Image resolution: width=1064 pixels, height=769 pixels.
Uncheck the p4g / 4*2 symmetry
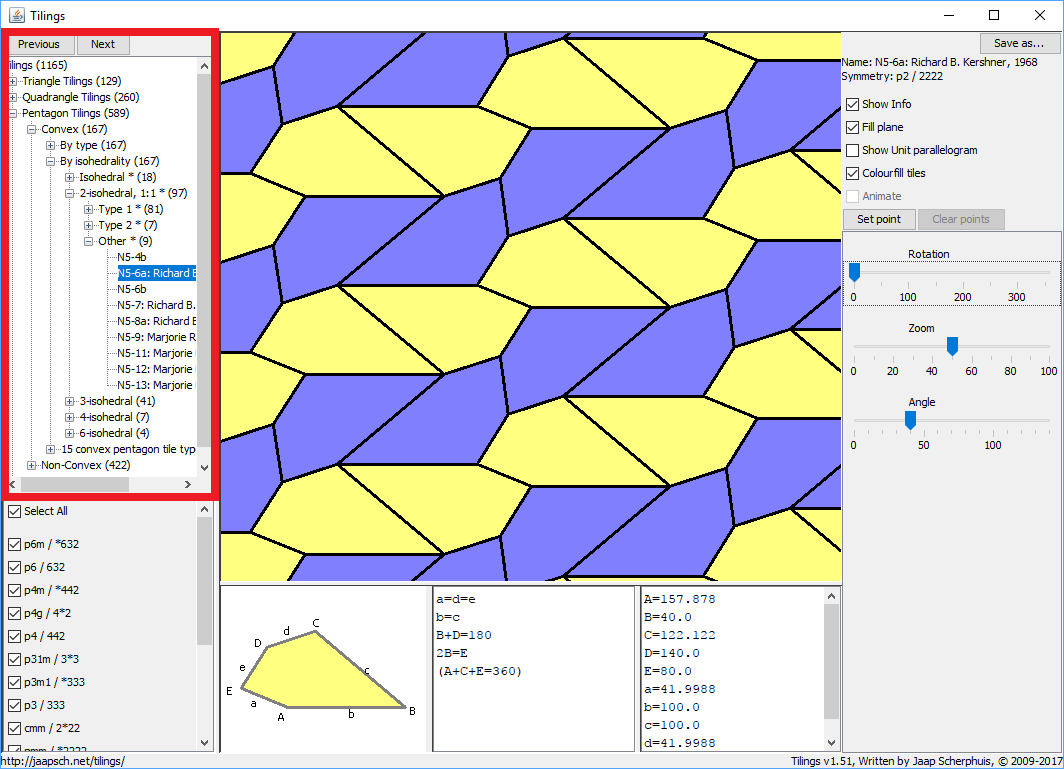14,614
